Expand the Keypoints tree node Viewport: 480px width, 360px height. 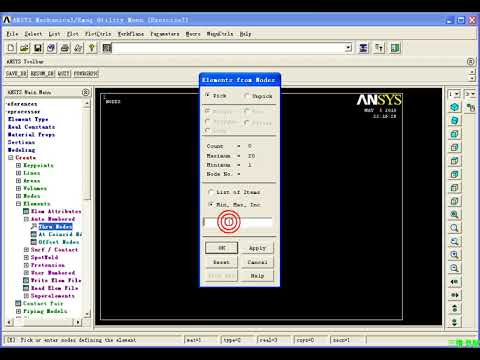[x=19, y=165]
